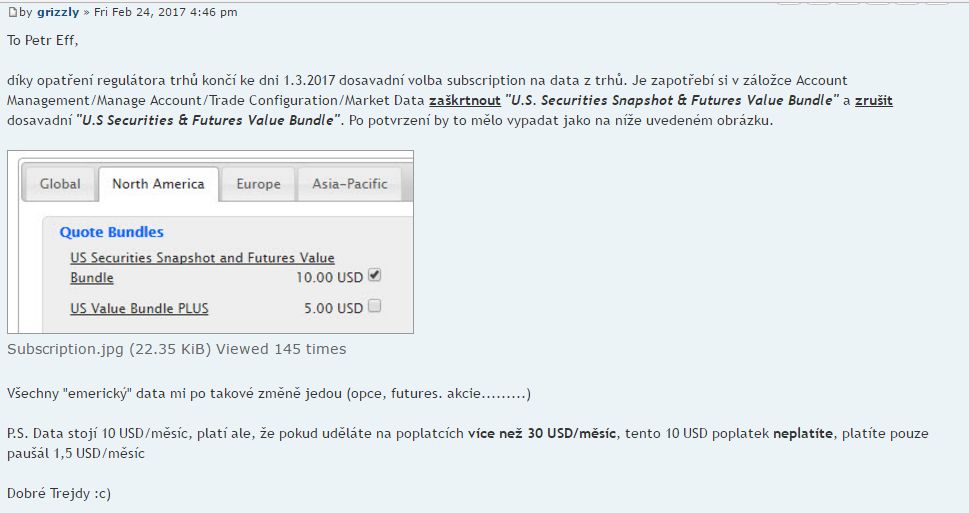Click the underlined Bundle link text
The height and width of the screenshot is (513, 969).
[91, 278]
